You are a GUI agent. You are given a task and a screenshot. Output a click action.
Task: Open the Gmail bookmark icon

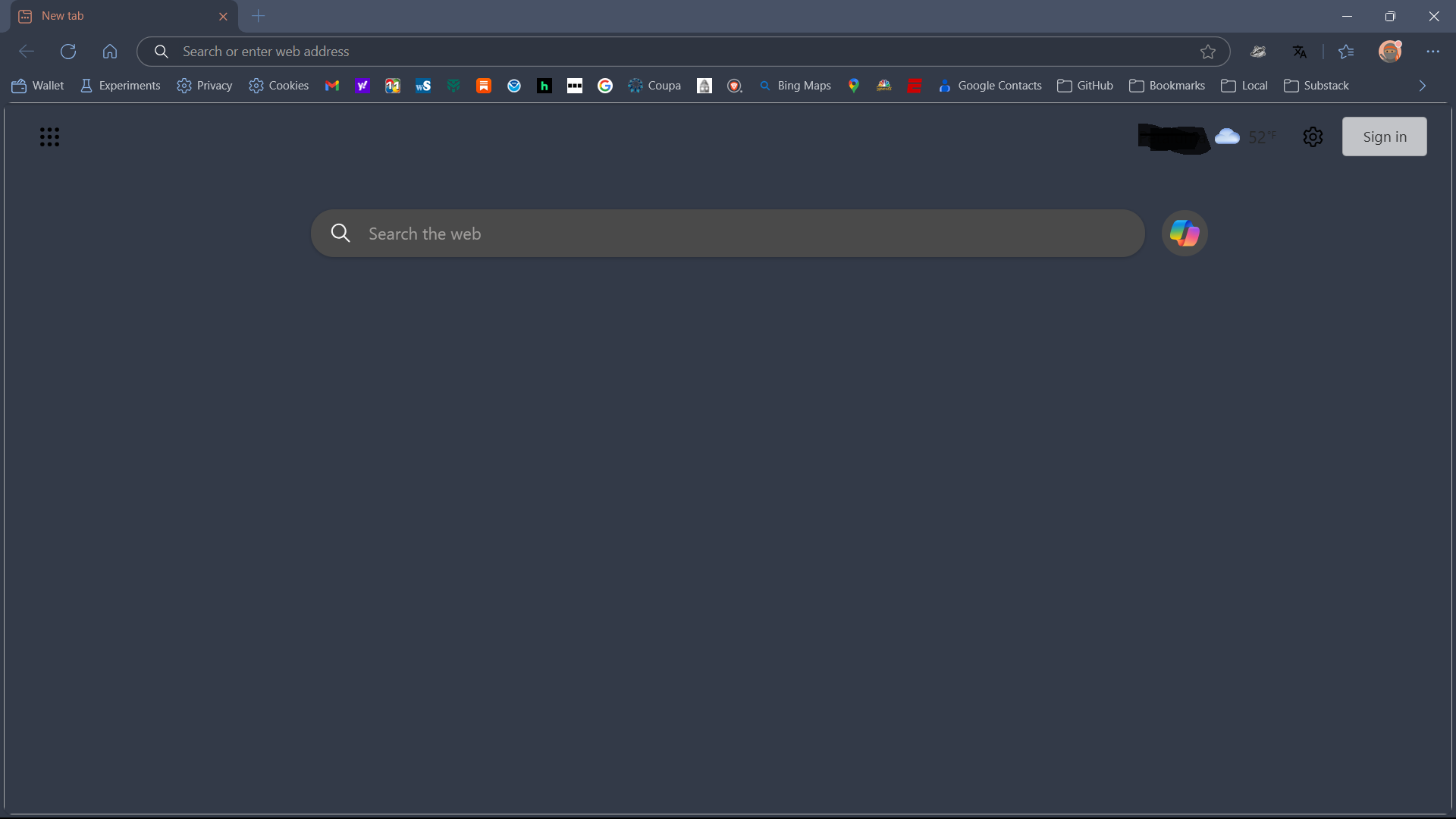[331, 86]
